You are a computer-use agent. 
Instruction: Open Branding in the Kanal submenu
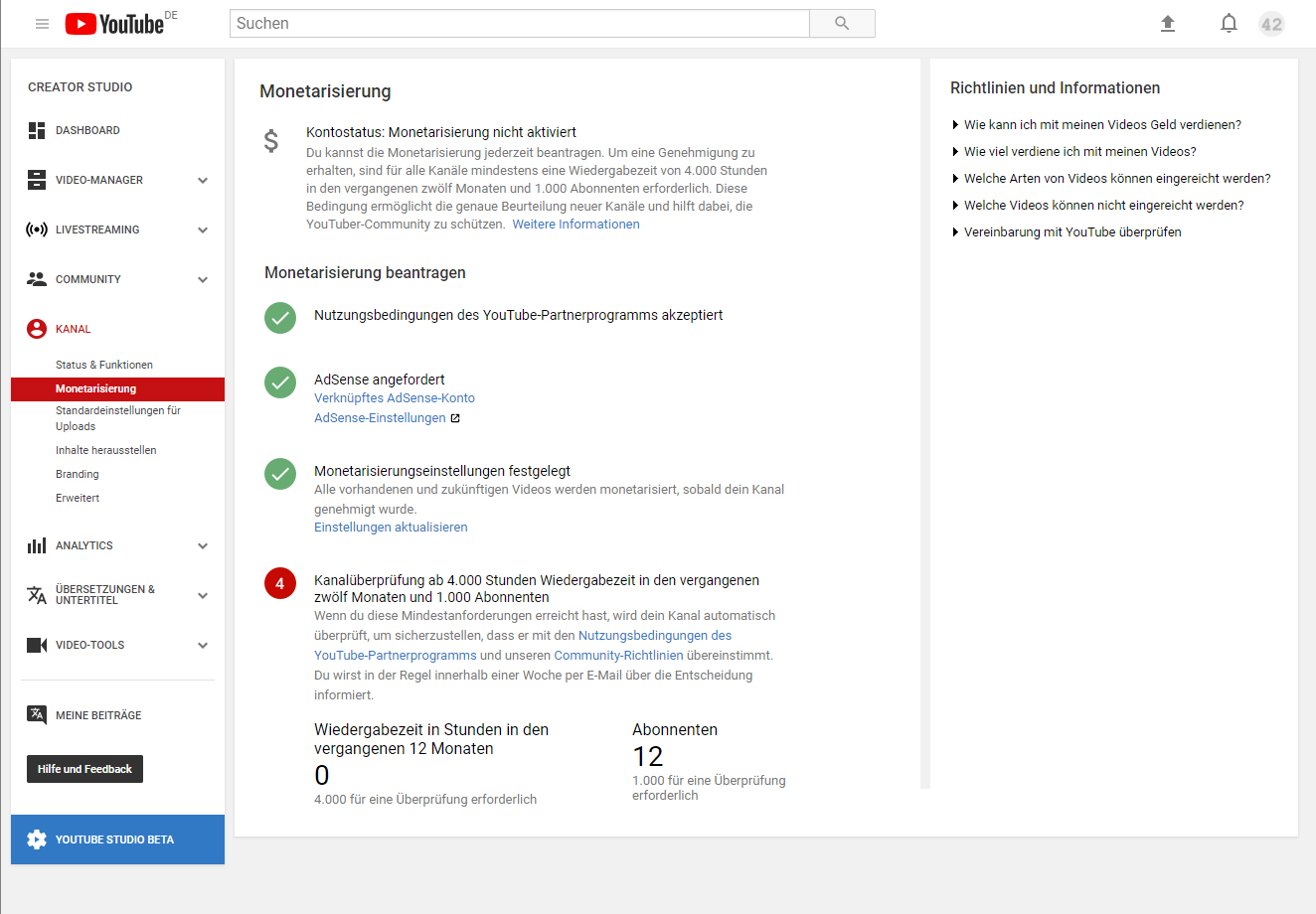[x=78, y=474]
